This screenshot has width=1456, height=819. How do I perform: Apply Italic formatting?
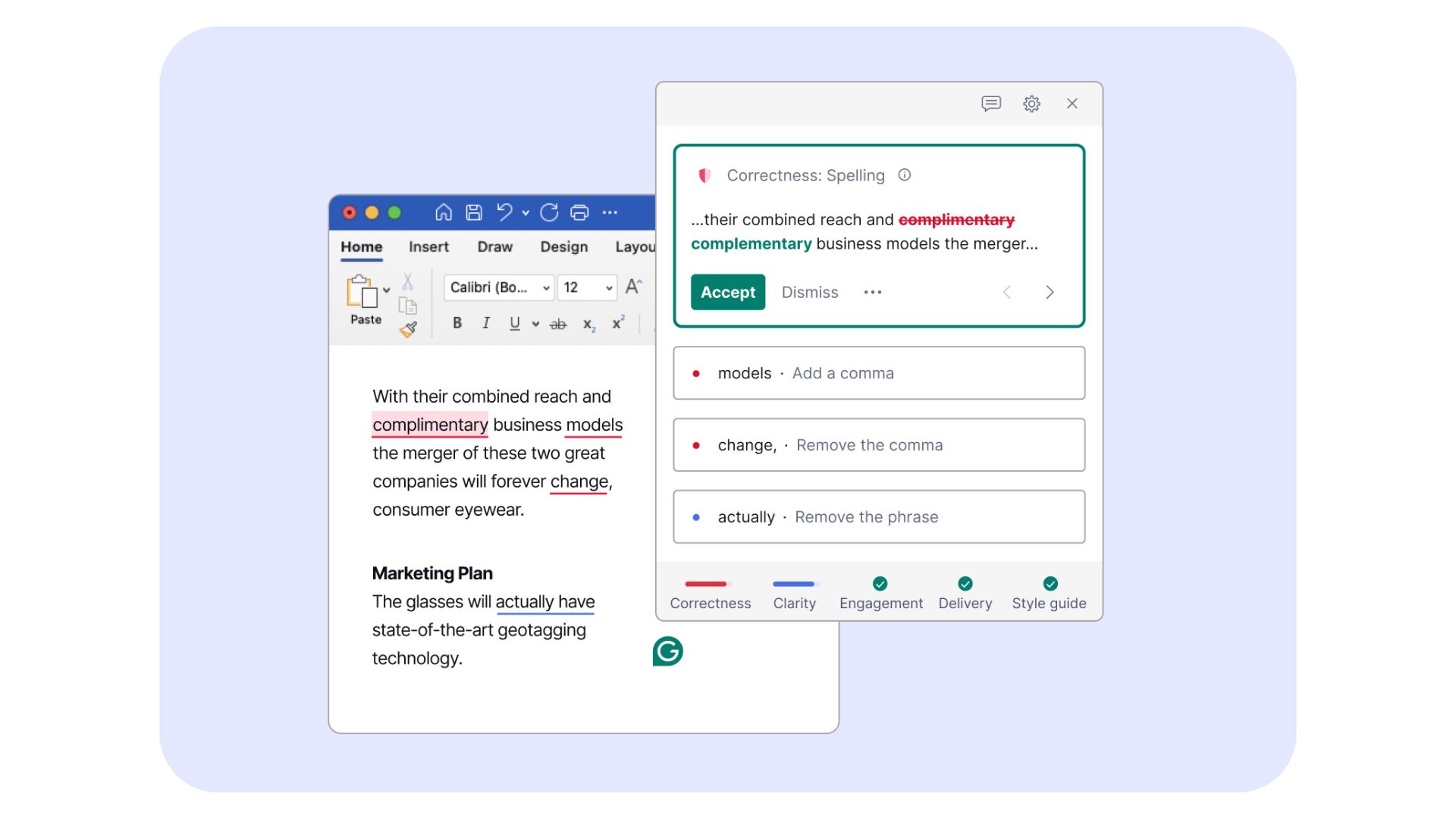coord(486,322)
